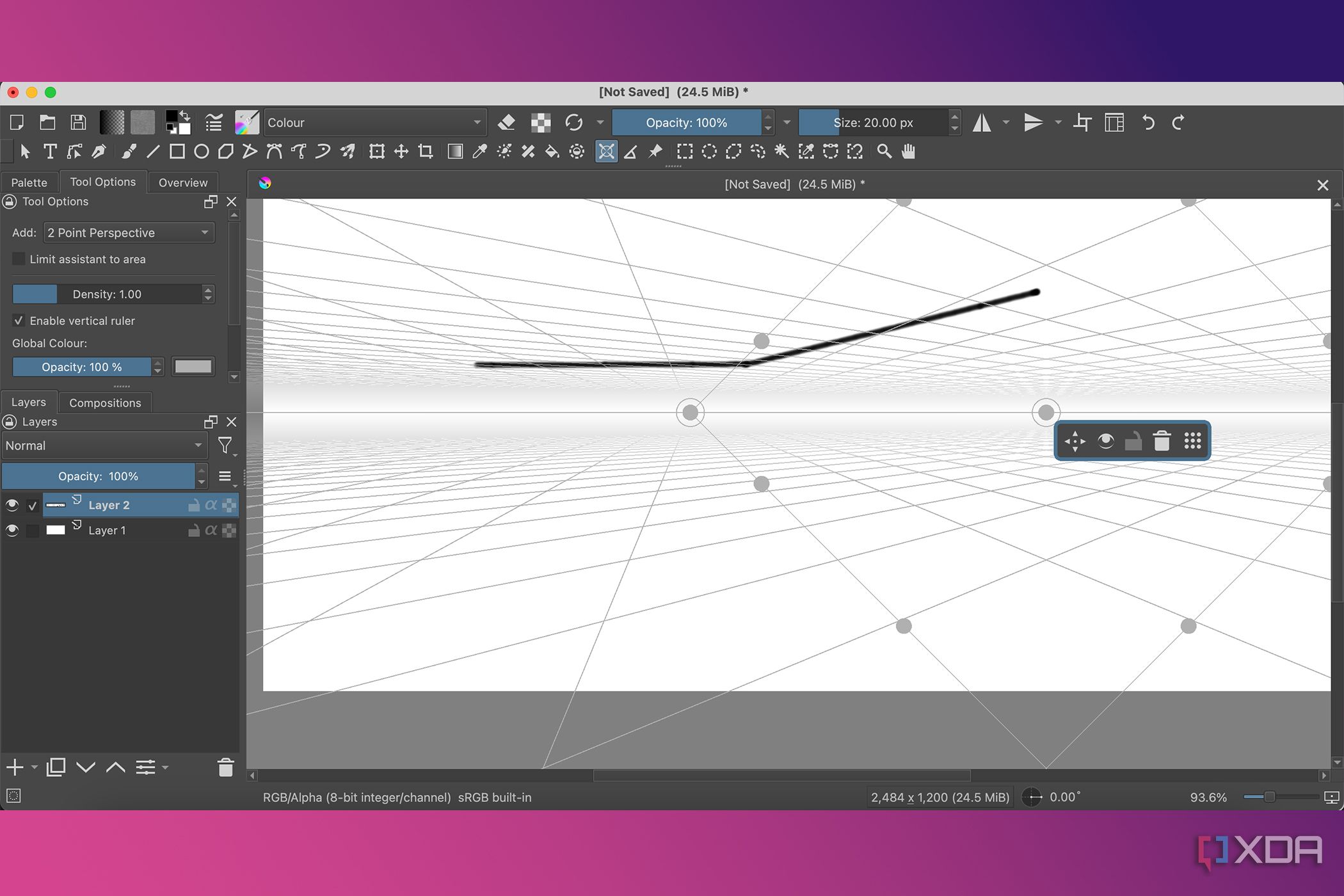Enable Limit assistant to area checkbox
1344x896 pixels.
click(19, 259)
